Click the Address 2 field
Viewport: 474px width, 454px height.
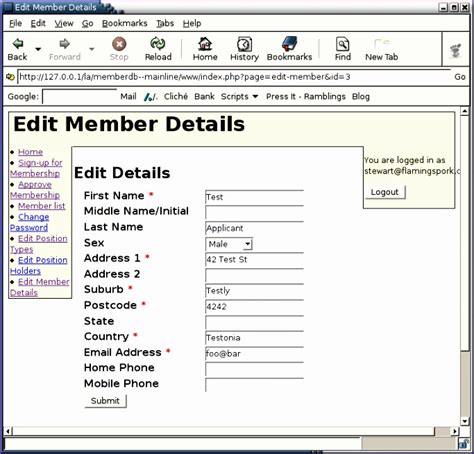255,275
